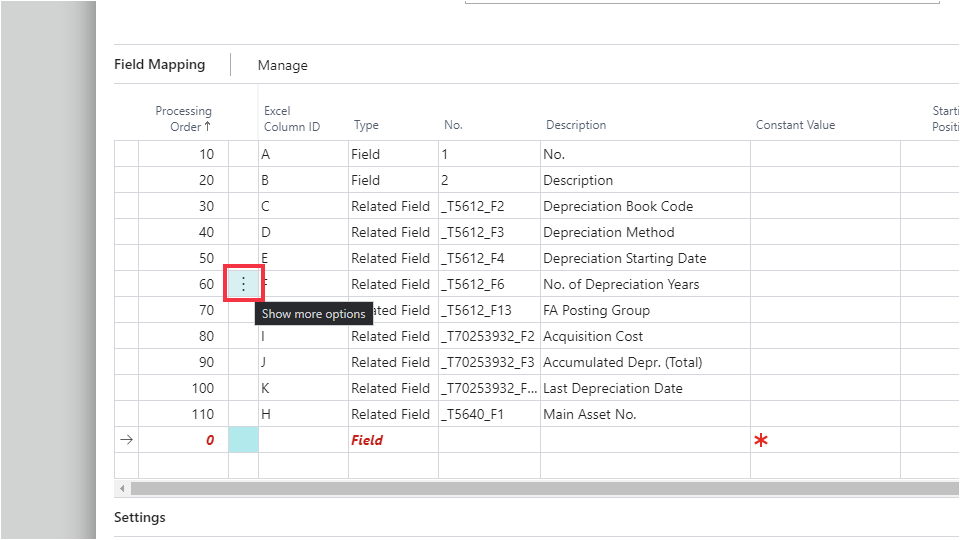The image size is (960, 540).
Task: Click the new-row arrow indicator
Action: pos(126,440)
